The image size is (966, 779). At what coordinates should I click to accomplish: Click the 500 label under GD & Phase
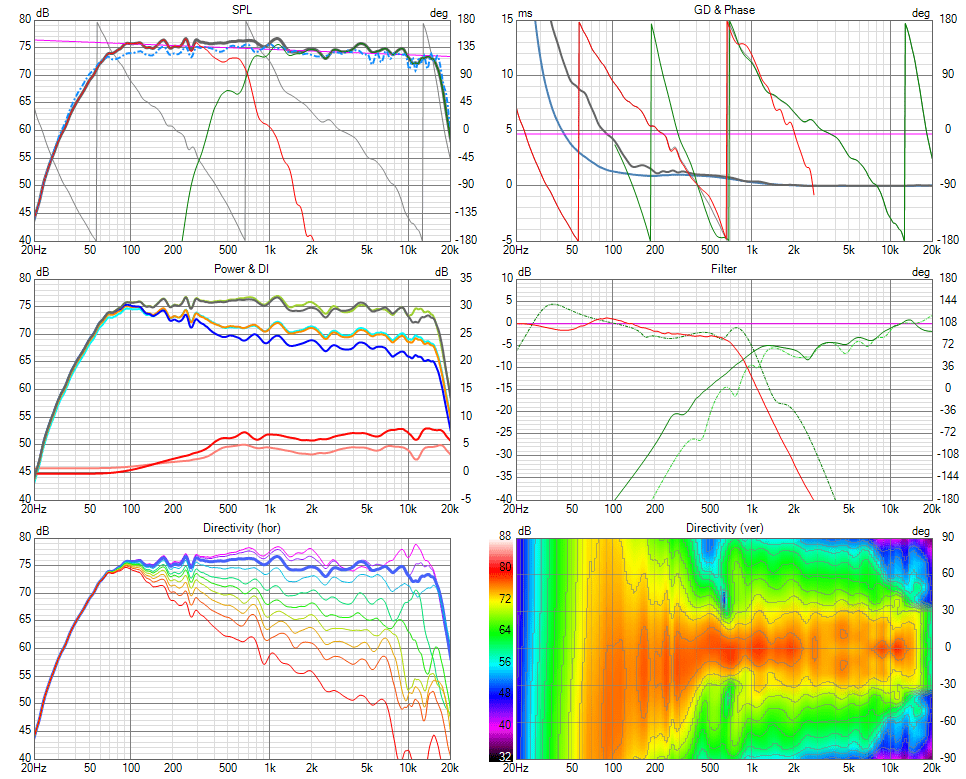pos(710,250)
